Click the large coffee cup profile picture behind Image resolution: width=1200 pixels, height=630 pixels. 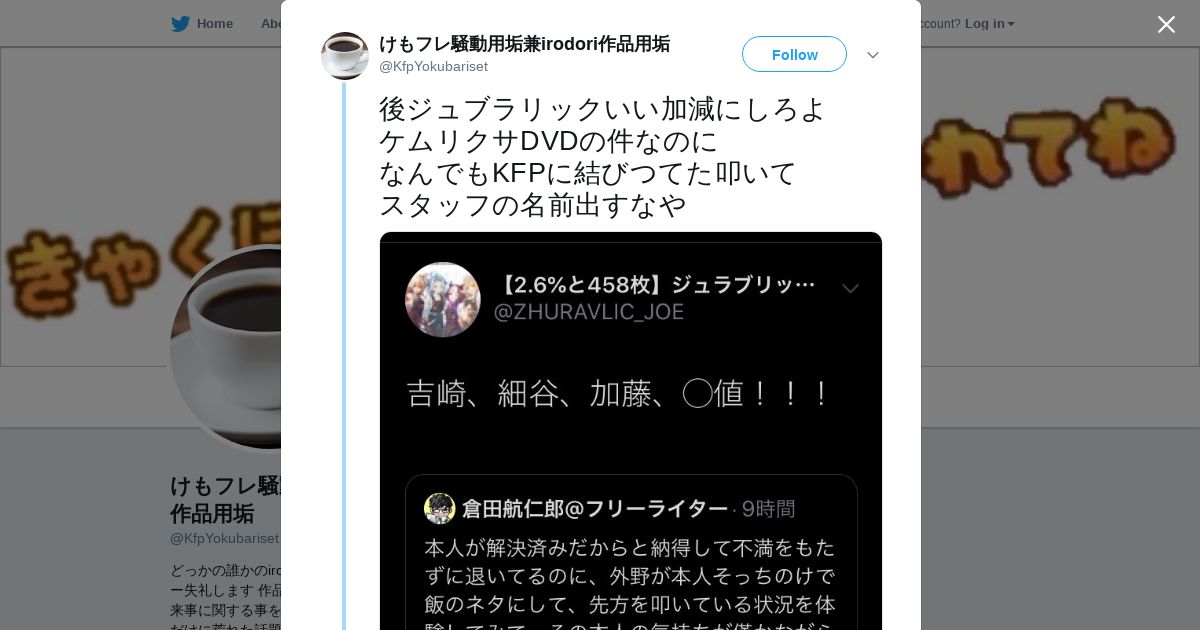[x=225, y=347]
